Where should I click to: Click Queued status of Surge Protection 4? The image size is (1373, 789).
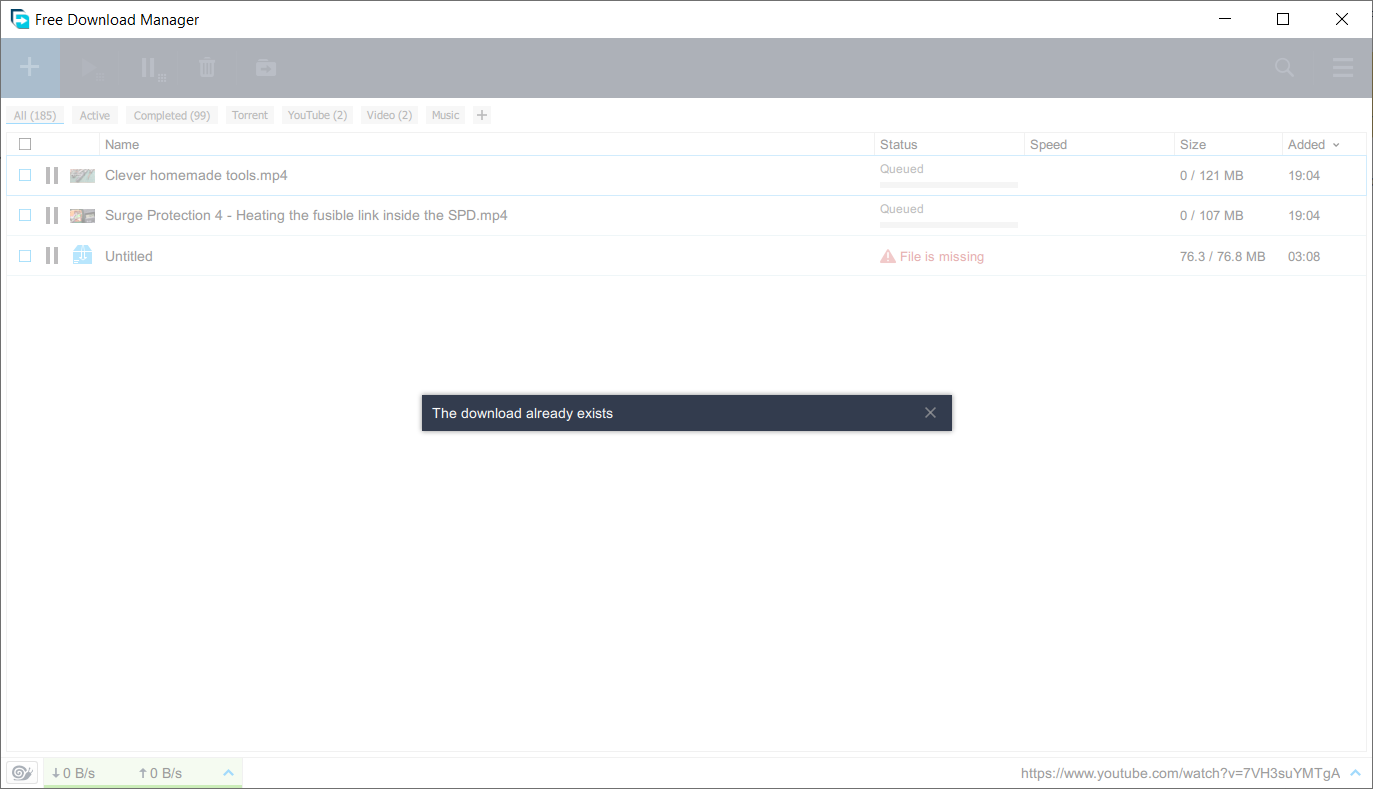tap(902, 209)
